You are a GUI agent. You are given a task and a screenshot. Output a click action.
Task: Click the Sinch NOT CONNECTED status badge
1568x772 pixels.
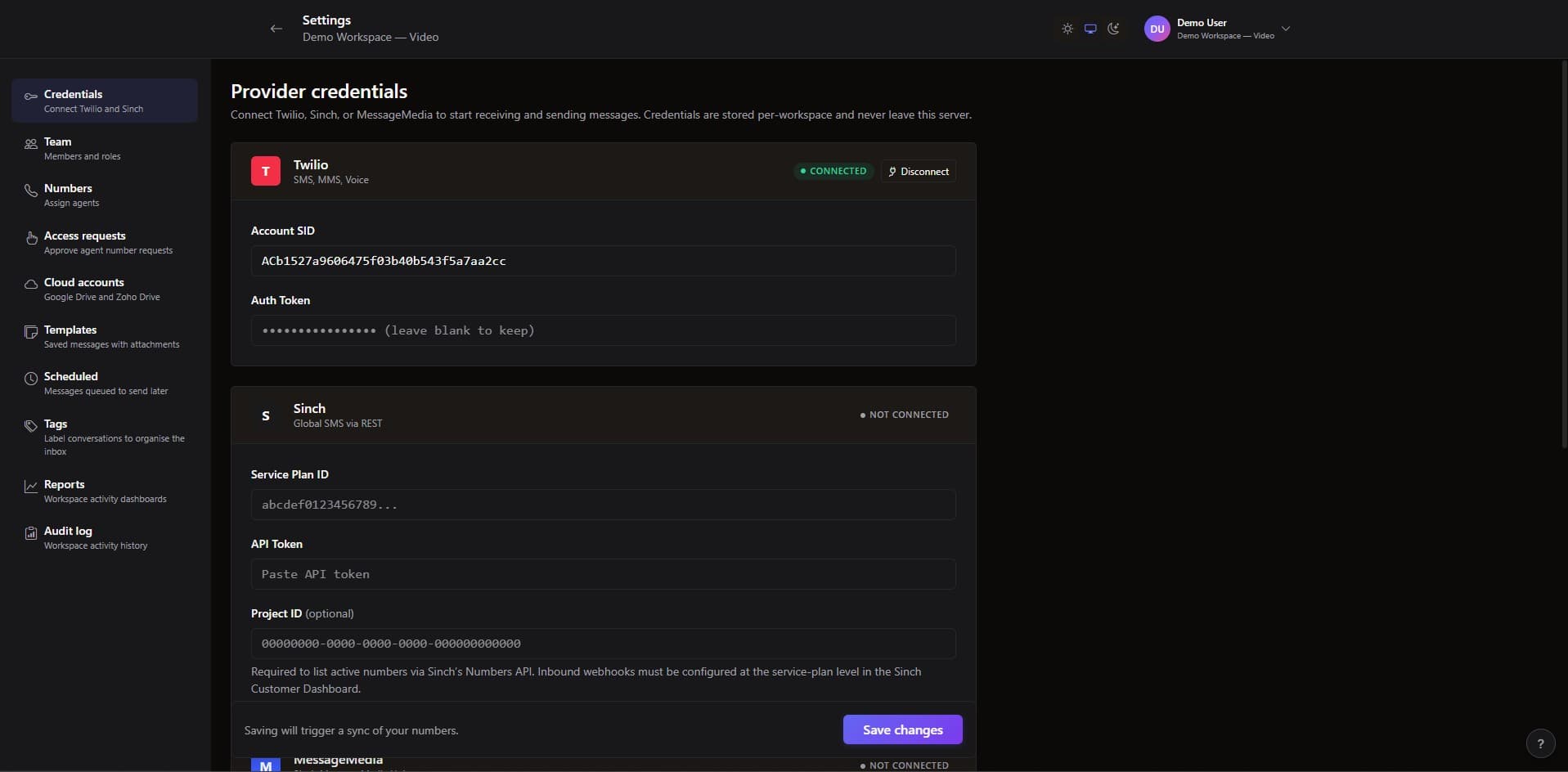pyautogui.click(x=904, y=415)
